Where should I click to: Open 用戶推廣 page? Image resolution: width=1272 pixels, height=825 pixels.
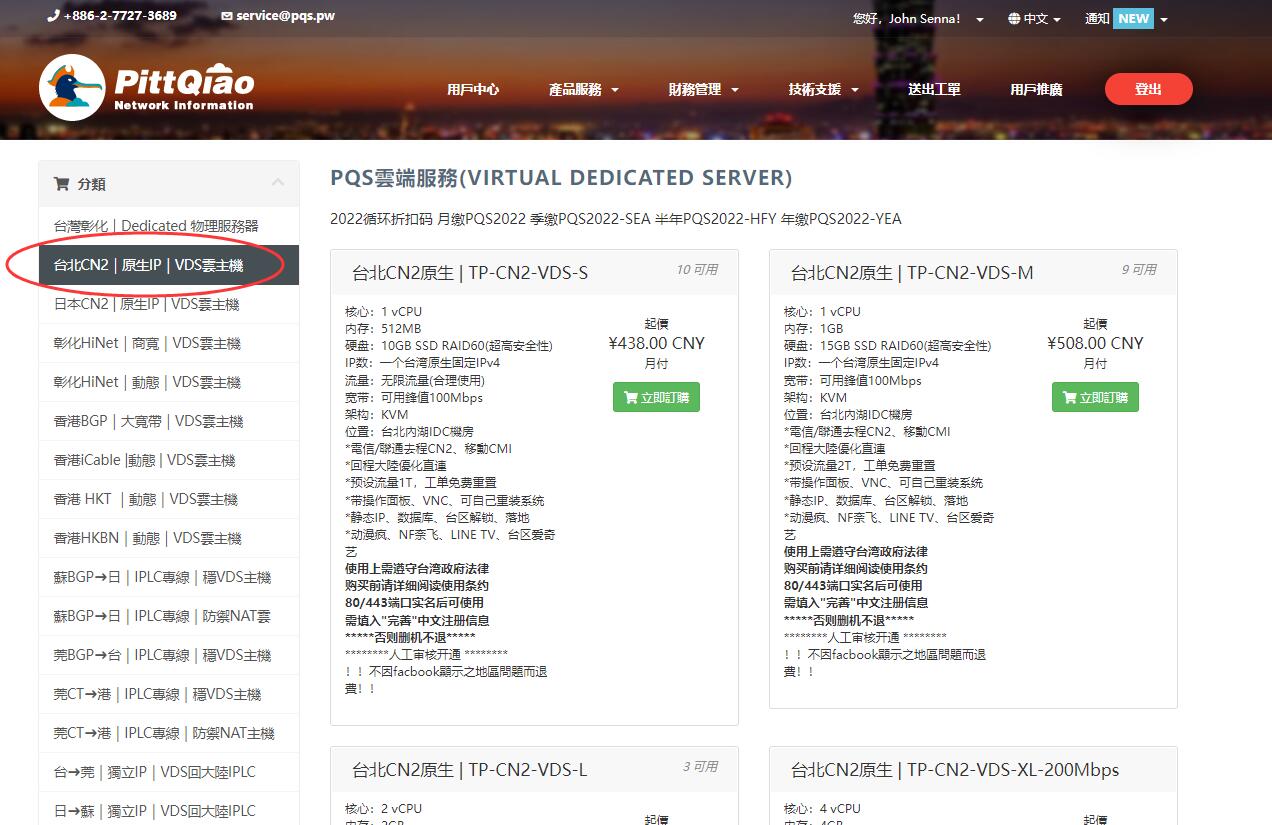(1036, 89)
